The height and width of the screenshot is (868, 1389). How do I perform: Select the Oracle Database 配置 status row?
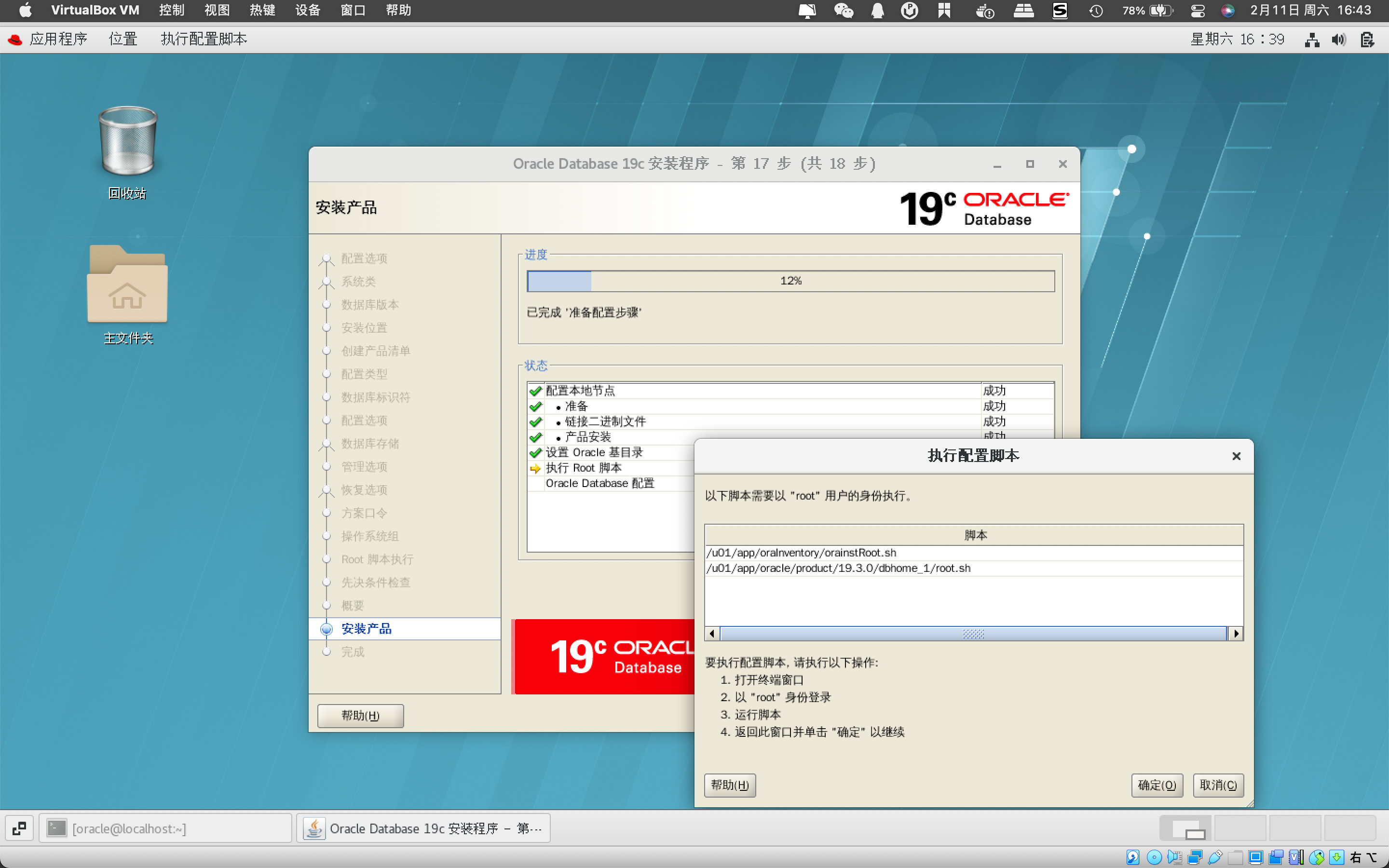tap(611, 484)
